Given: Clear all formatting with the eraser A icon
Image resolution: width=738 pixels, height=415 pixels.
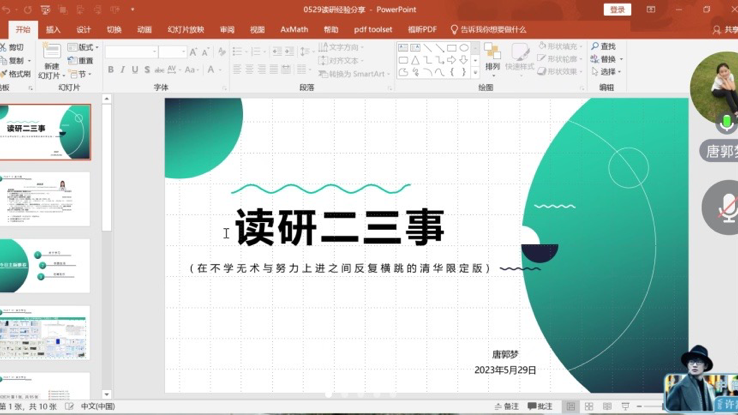Looking at the screenshot, I should [222, 52].
